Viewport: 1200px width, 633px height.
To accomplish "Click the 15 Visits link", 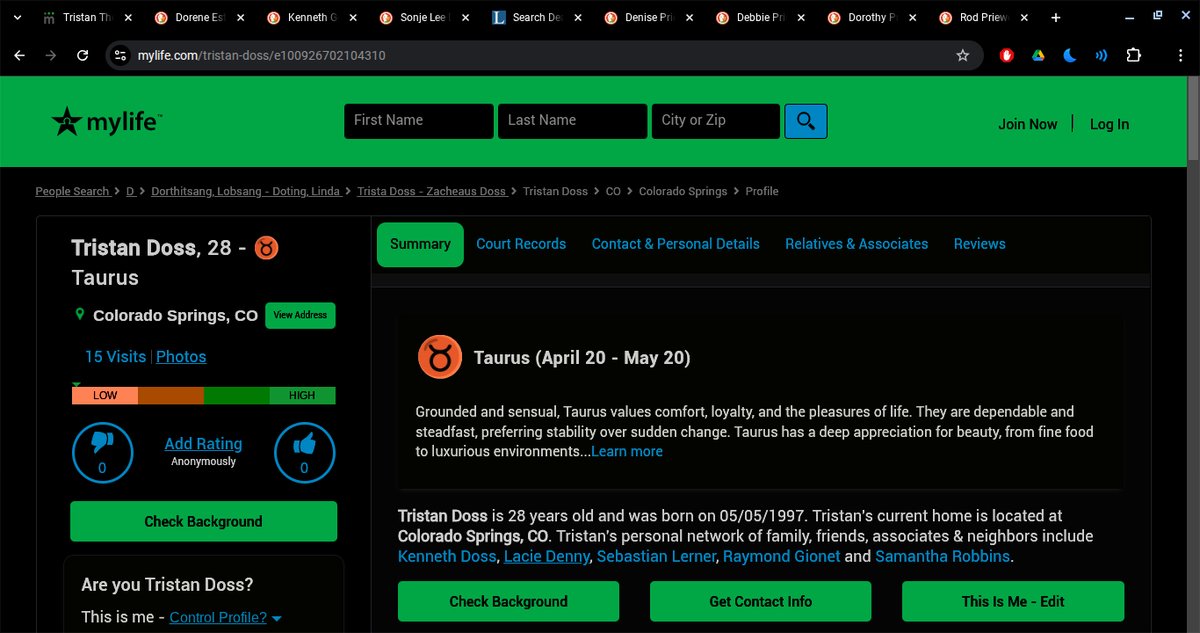I will tap(115, 357).
